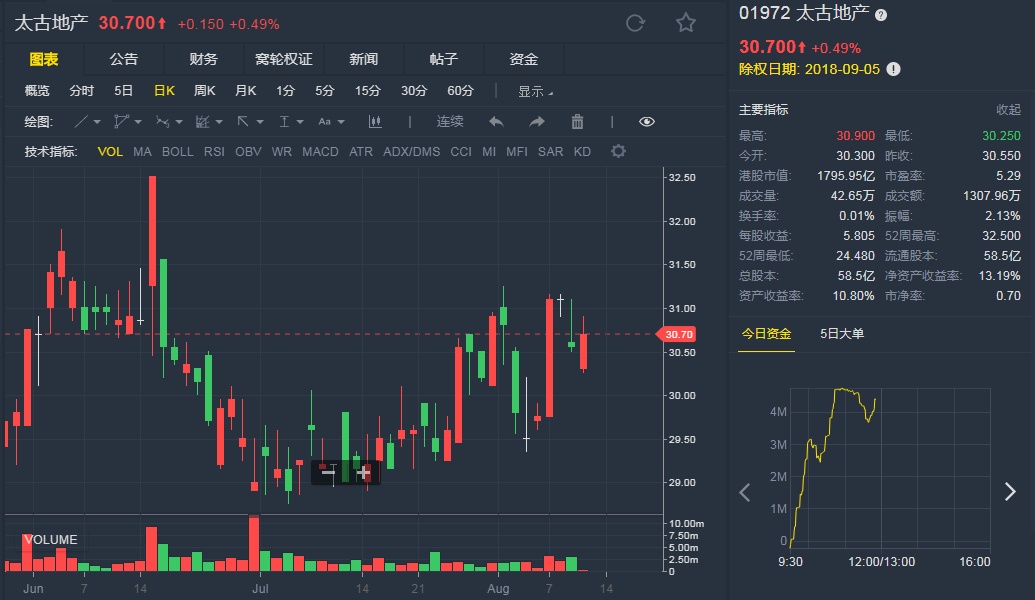Undo the last drawing action

pos(496,121)
